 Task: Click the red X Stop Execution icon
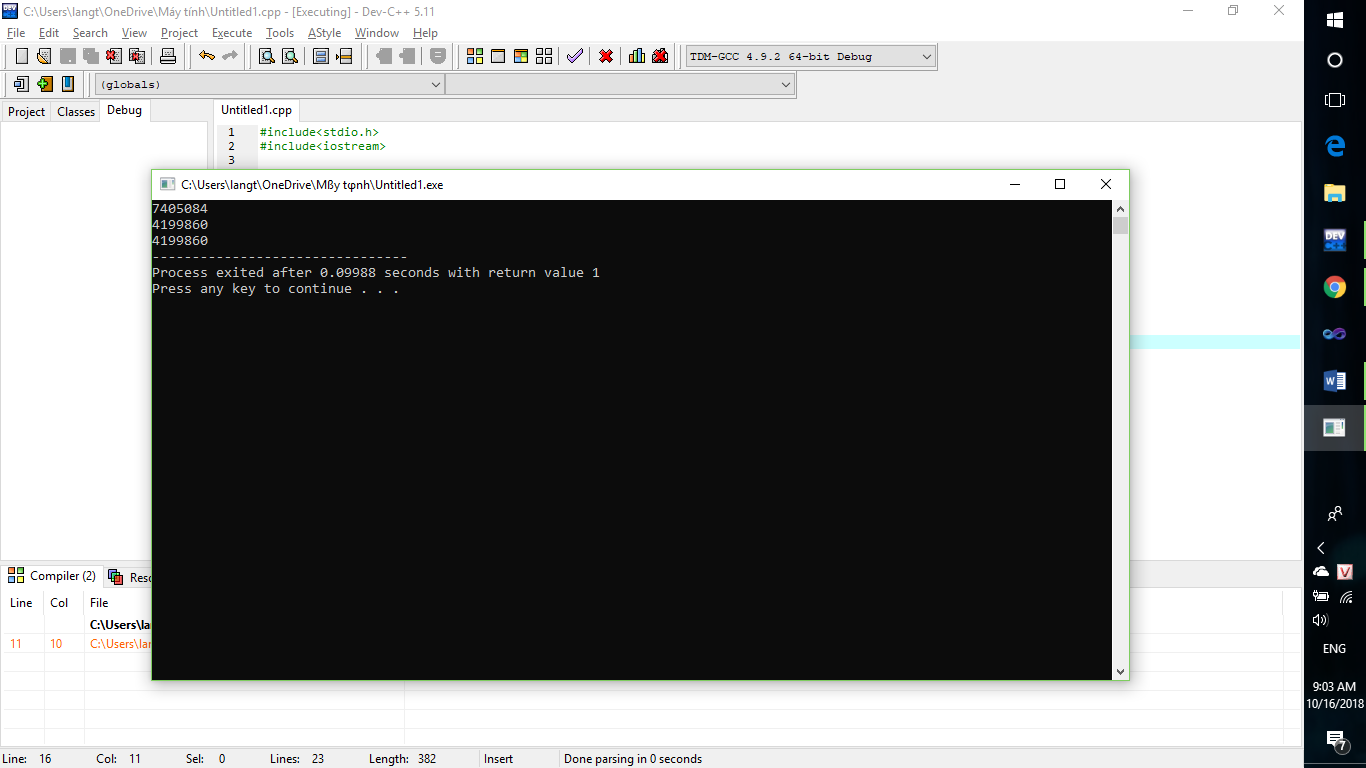click(606, 56)
